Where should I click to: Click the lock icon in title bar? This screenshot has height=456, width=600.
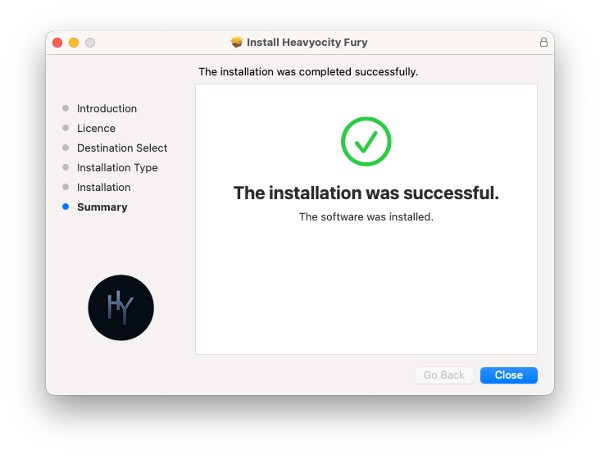point(543,42)
